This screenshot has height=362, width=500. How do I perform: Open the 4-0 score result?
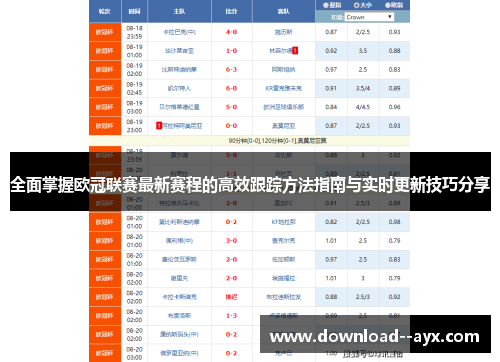[x=231, y=32]
